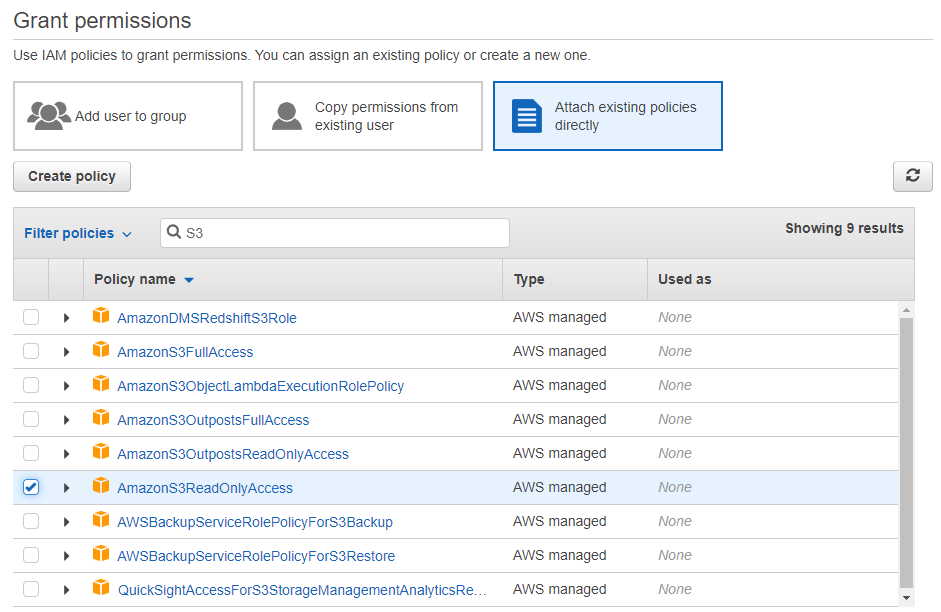941x612 pixels.
Task: Click the policy search field containing S3
Action: pyautogui.click(x=340, y=233)
